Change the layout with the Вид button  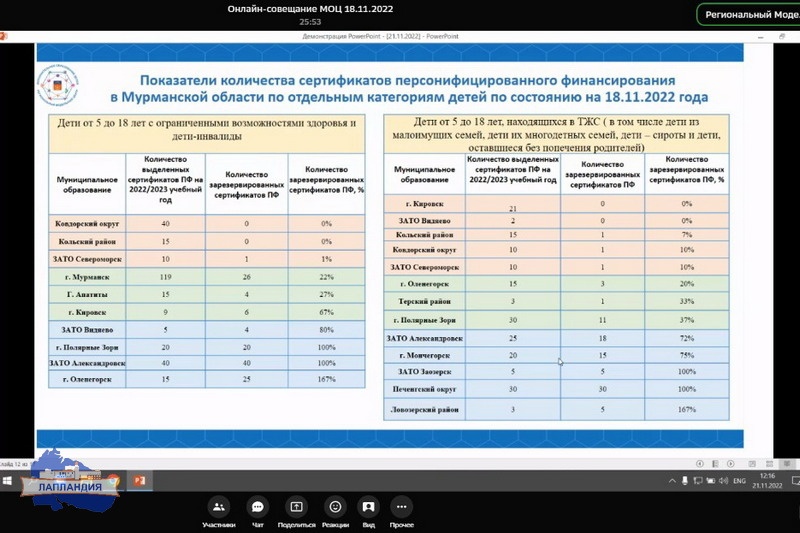[x=368, y=512]
